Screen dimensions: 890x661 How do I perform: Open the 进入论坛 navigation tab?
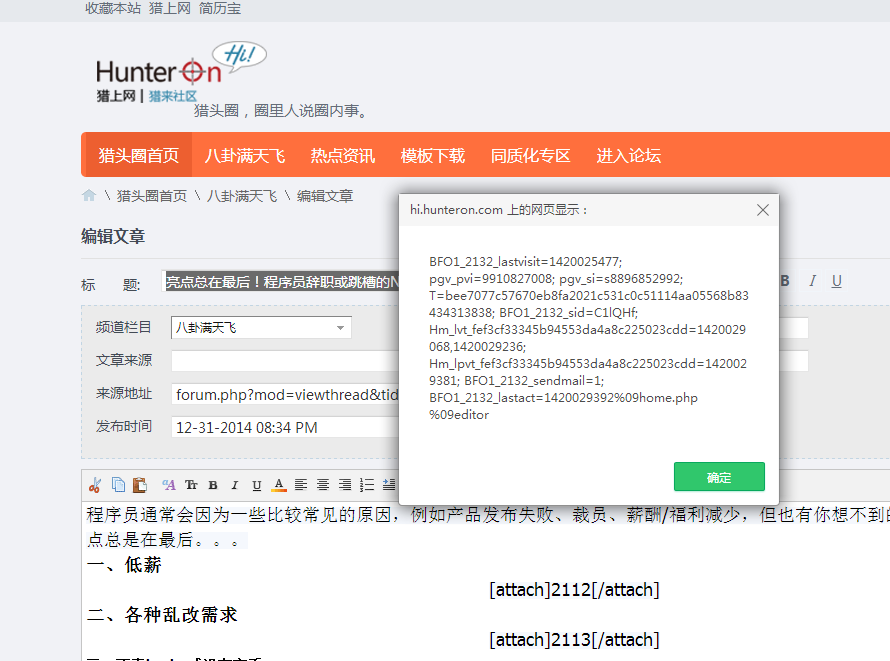click(x=628, y=155)
